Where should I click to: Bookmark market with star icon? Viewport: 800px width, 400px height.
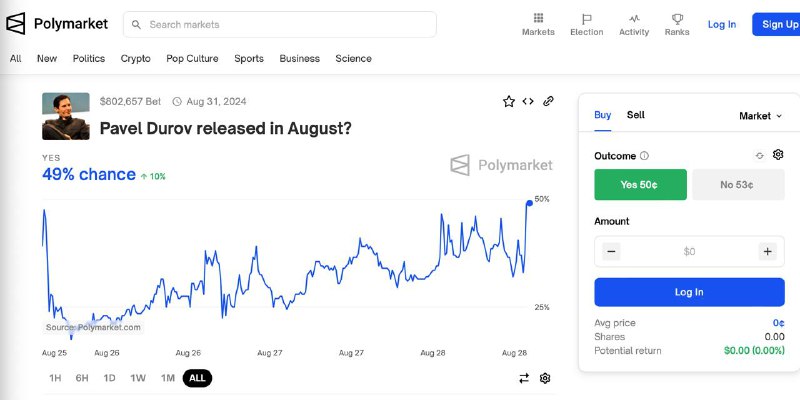509,101
